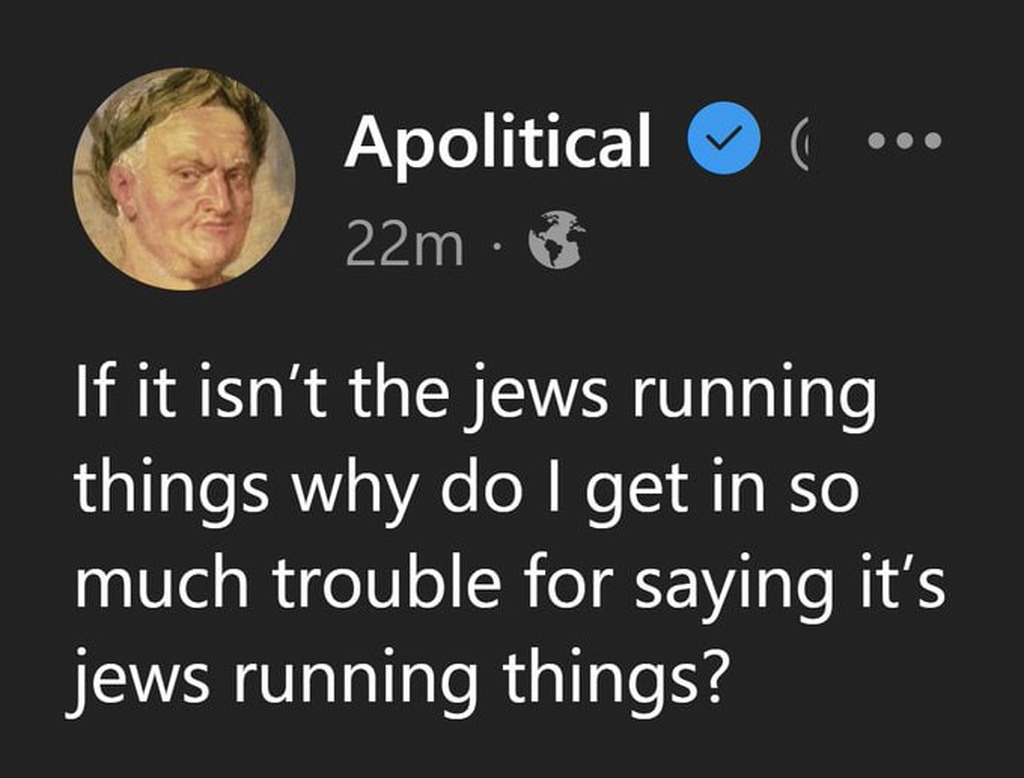Click the second line of the post body
Screen dimensions: 1024x778
pos(466,491)
